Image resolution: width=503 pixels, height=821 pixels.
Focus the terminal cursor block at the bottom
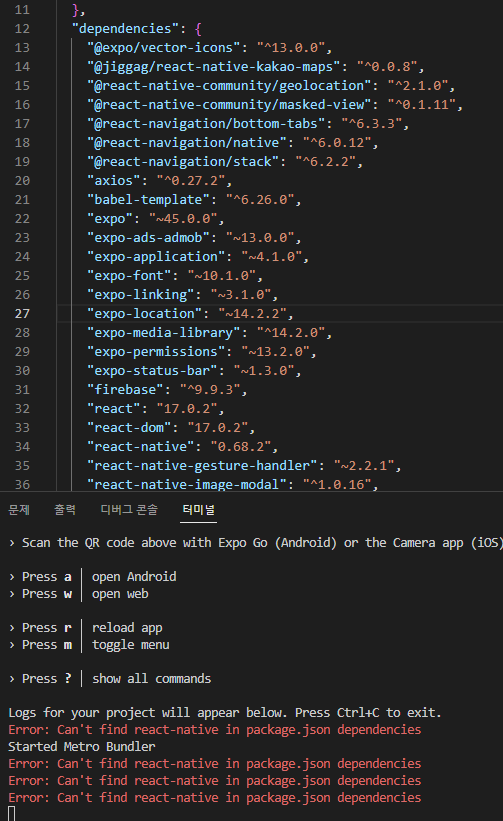12,813
